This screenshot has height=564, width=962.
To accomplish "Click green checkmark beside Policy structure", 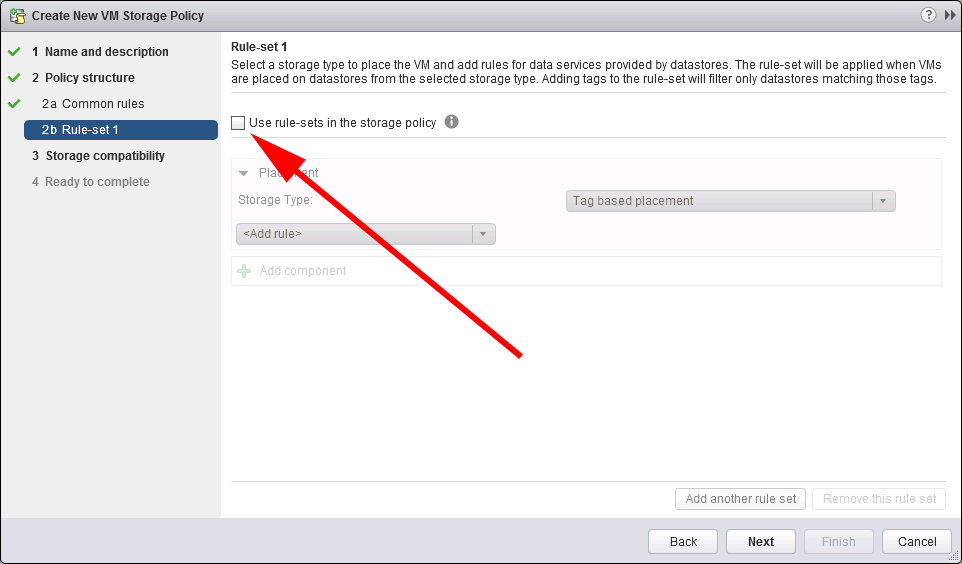I will click(14, 78).
